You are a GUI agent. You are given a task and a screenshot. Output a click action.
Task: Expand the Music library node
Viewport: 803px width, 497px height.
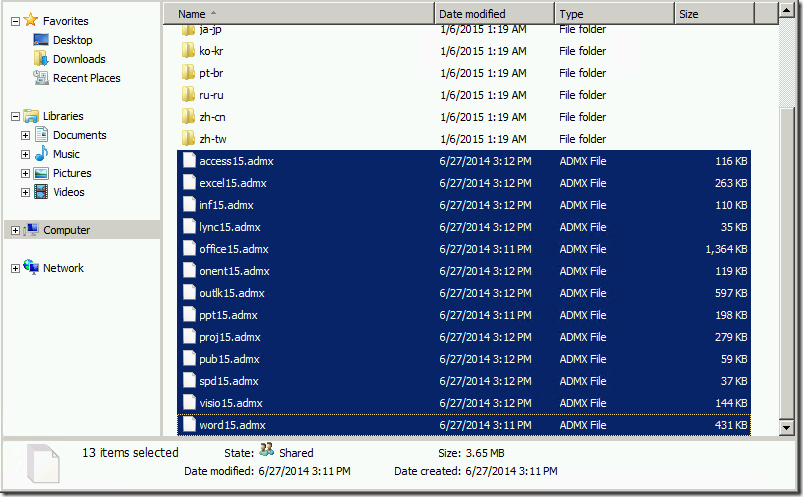coord(25,154)
